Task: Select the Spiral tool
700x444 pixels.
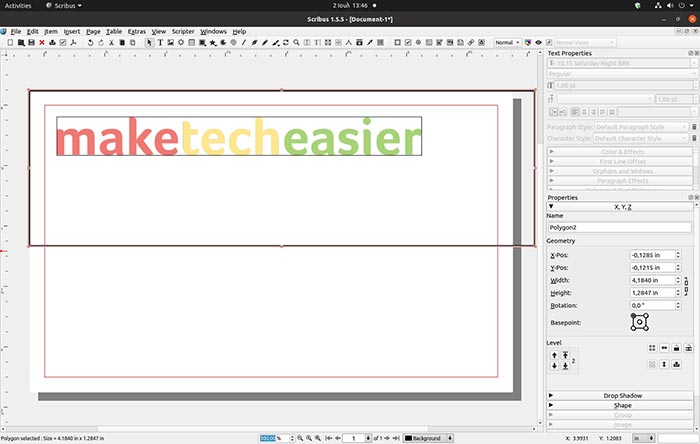Action: [233, 42]
